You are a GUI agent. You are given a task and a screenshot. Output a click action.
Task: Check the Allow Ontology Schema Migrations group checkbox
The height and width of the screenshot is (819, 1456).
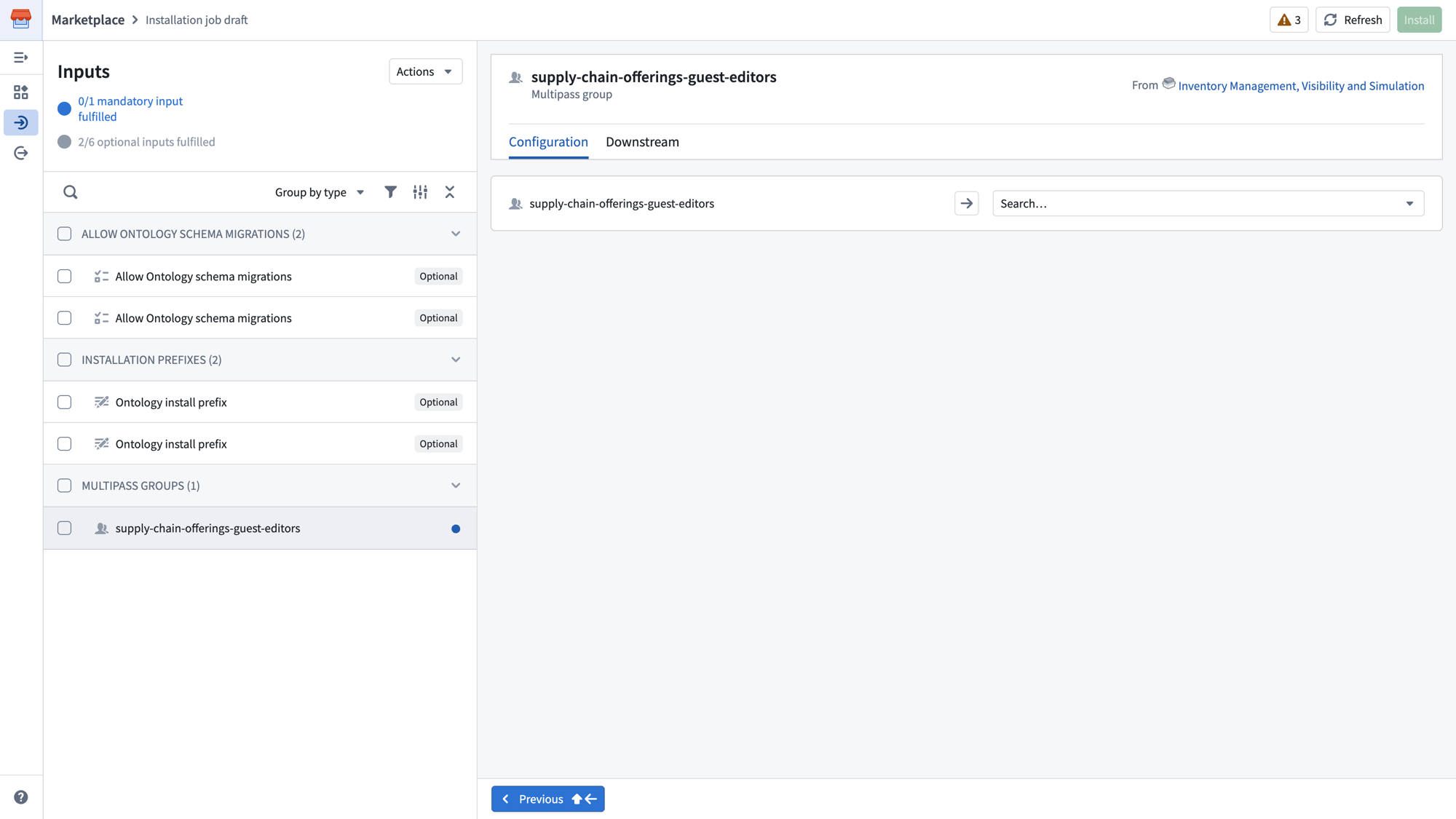(65, 234)
